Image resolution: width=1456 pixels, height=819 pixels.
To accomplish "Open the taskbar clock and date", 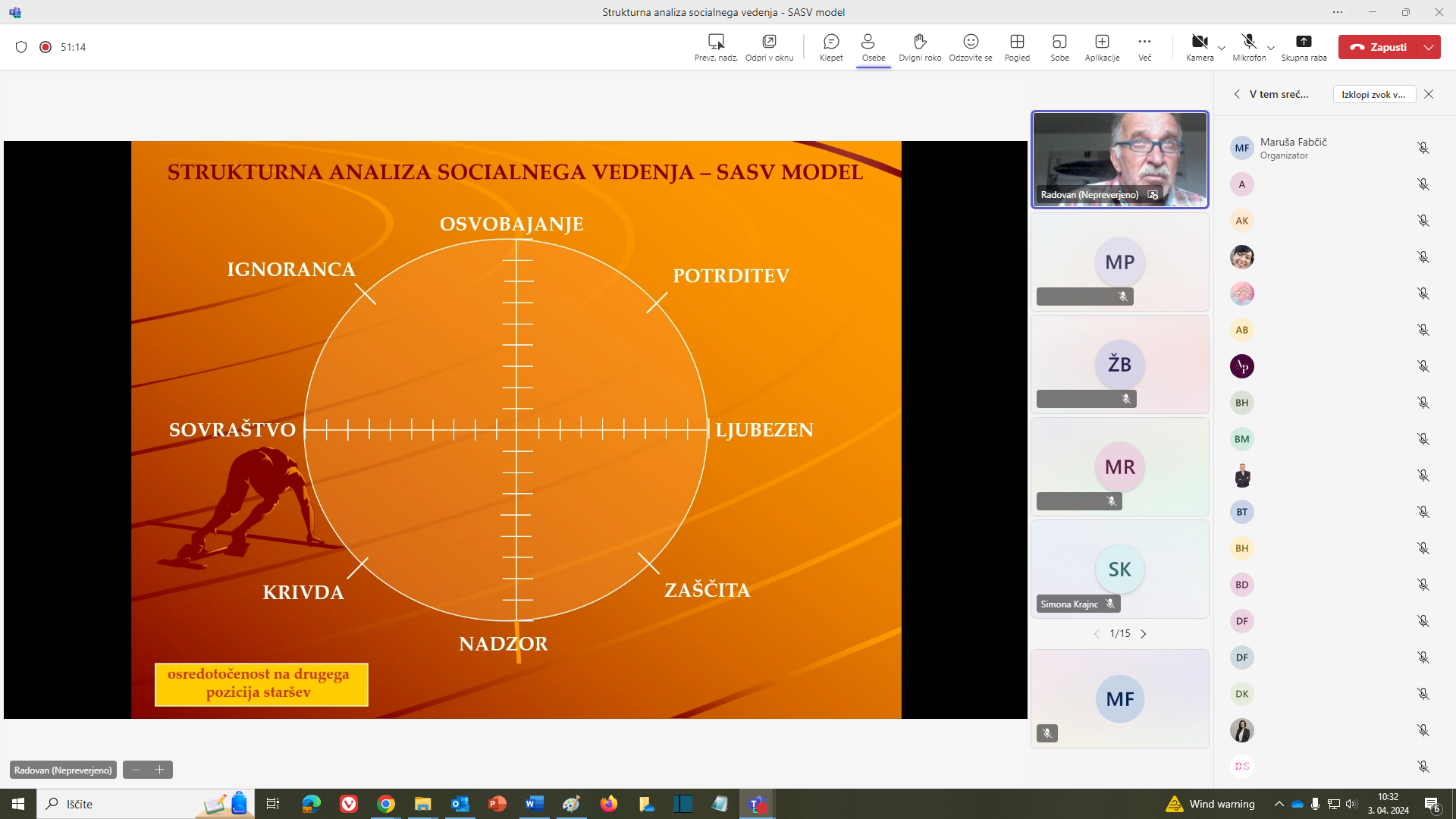I will [1388, 804].
